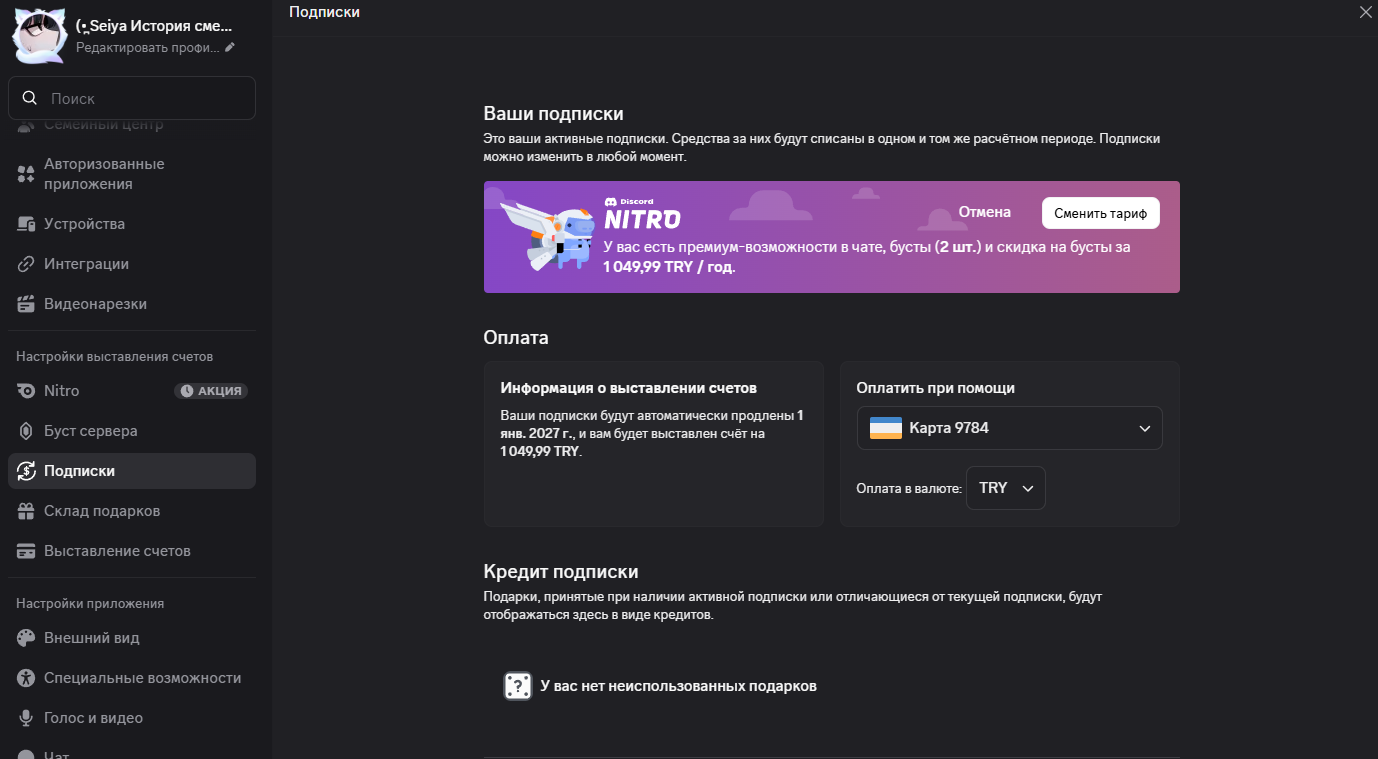The height and width of the screenshot is (759, 1378).
Task: Click the Настройки приложения sidebar header
Action: click(x=90, y=604)
